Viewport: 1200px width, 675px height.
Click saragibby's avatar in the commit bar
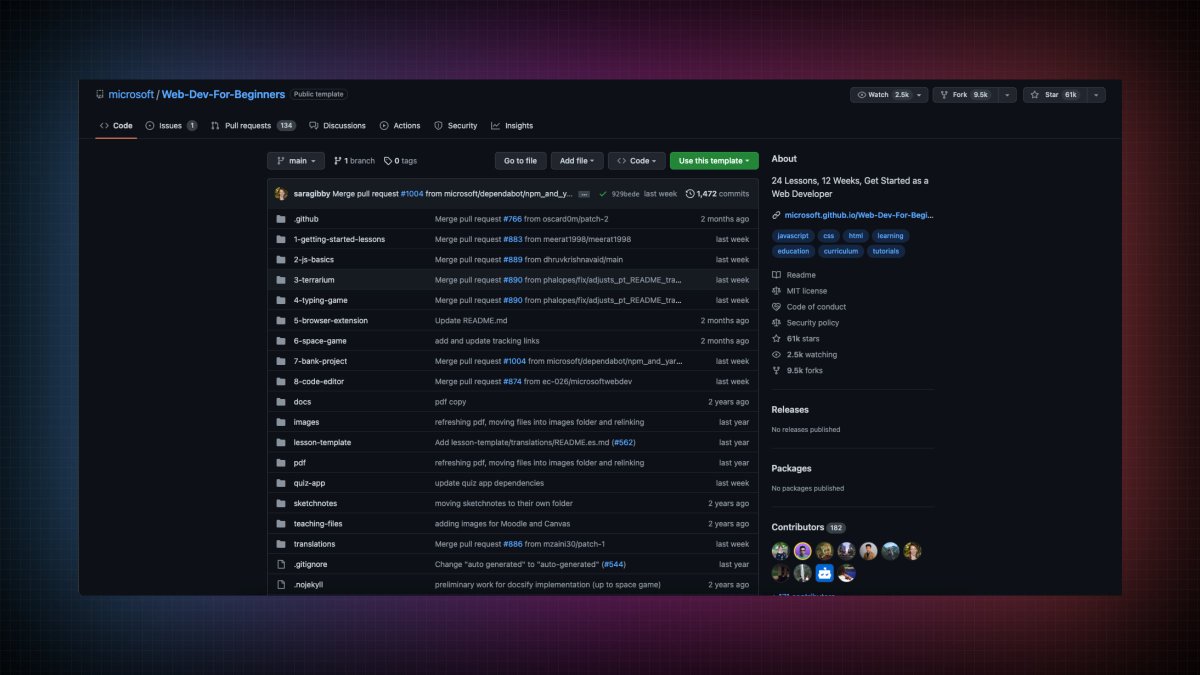[x=281, y=193]
